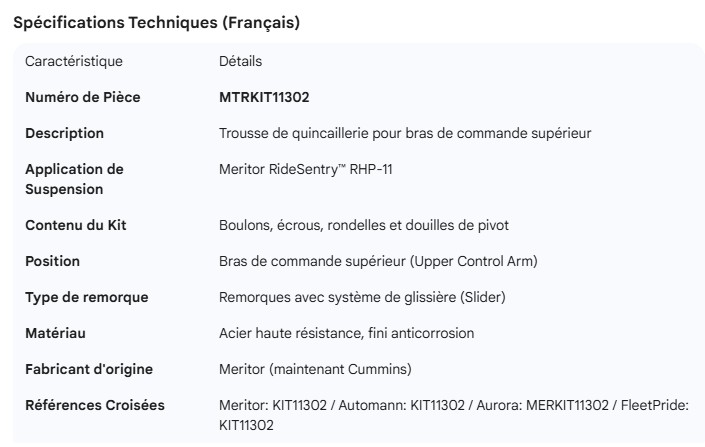Click the Description row label
Viewport: 705px width, 447px height.
[x=64, y=134]
